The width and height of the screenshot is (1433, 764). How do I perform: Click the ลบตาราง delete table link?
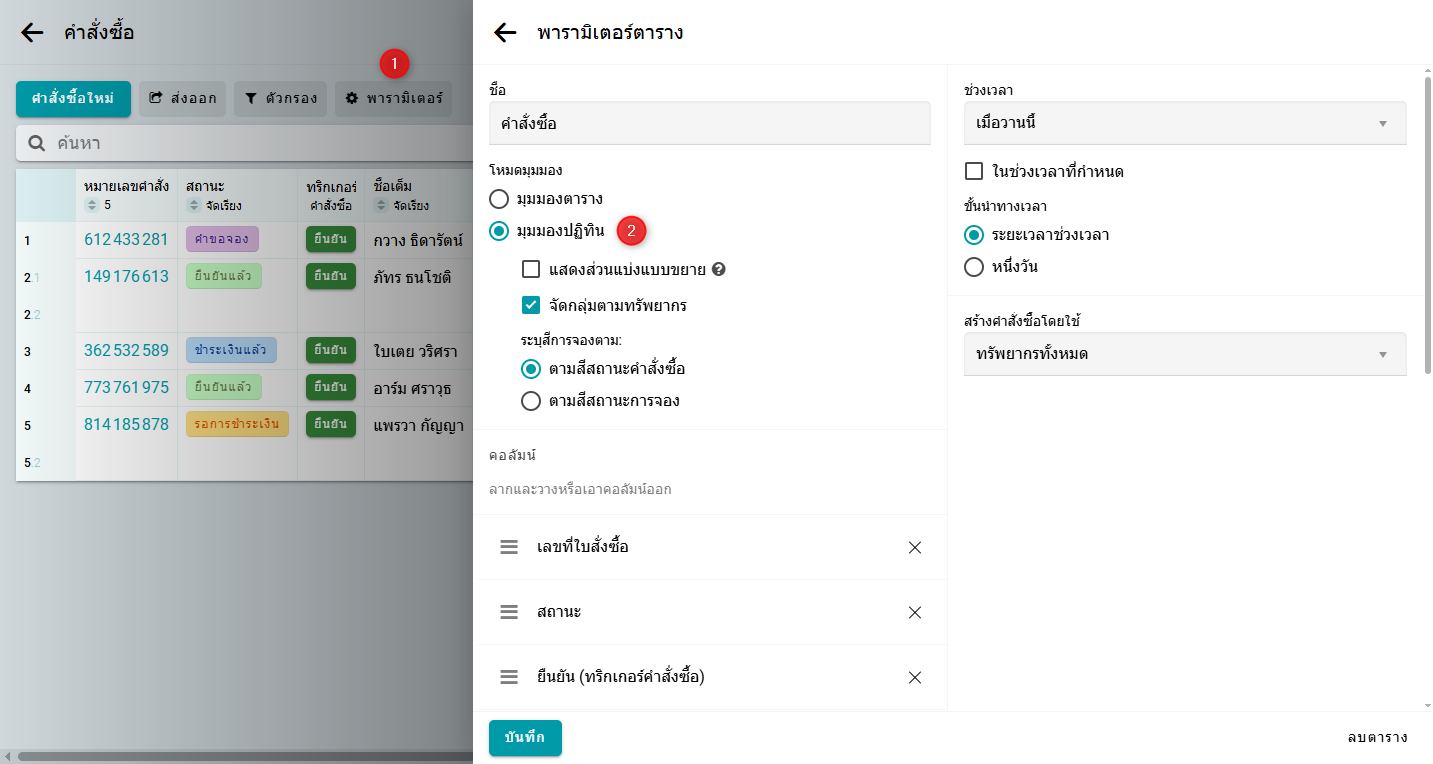point(1377,738)
